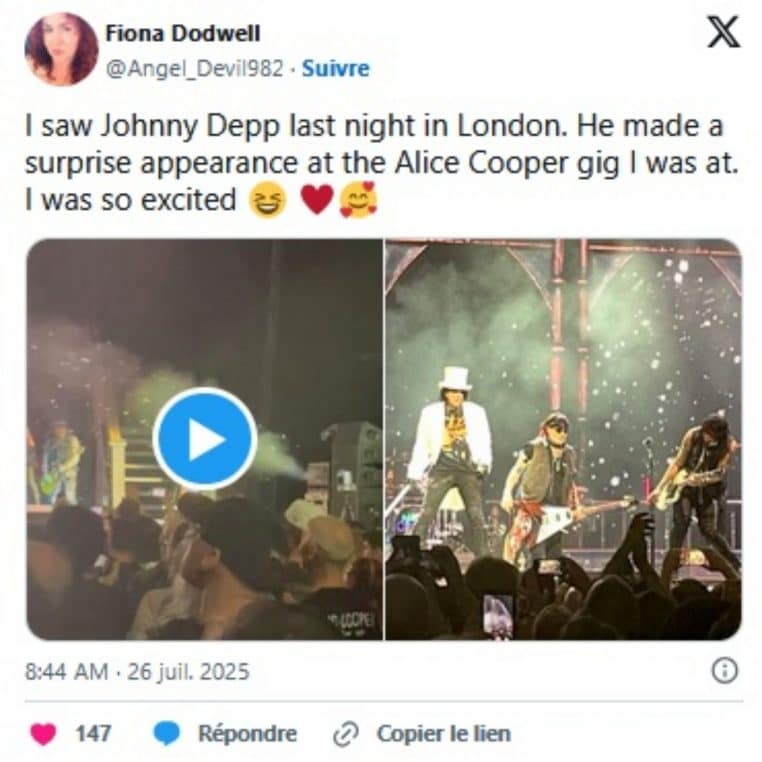Click the red heart emoji in the tweet text
The width and height of the screenshot is (762, 762).
tap(317, 200)
